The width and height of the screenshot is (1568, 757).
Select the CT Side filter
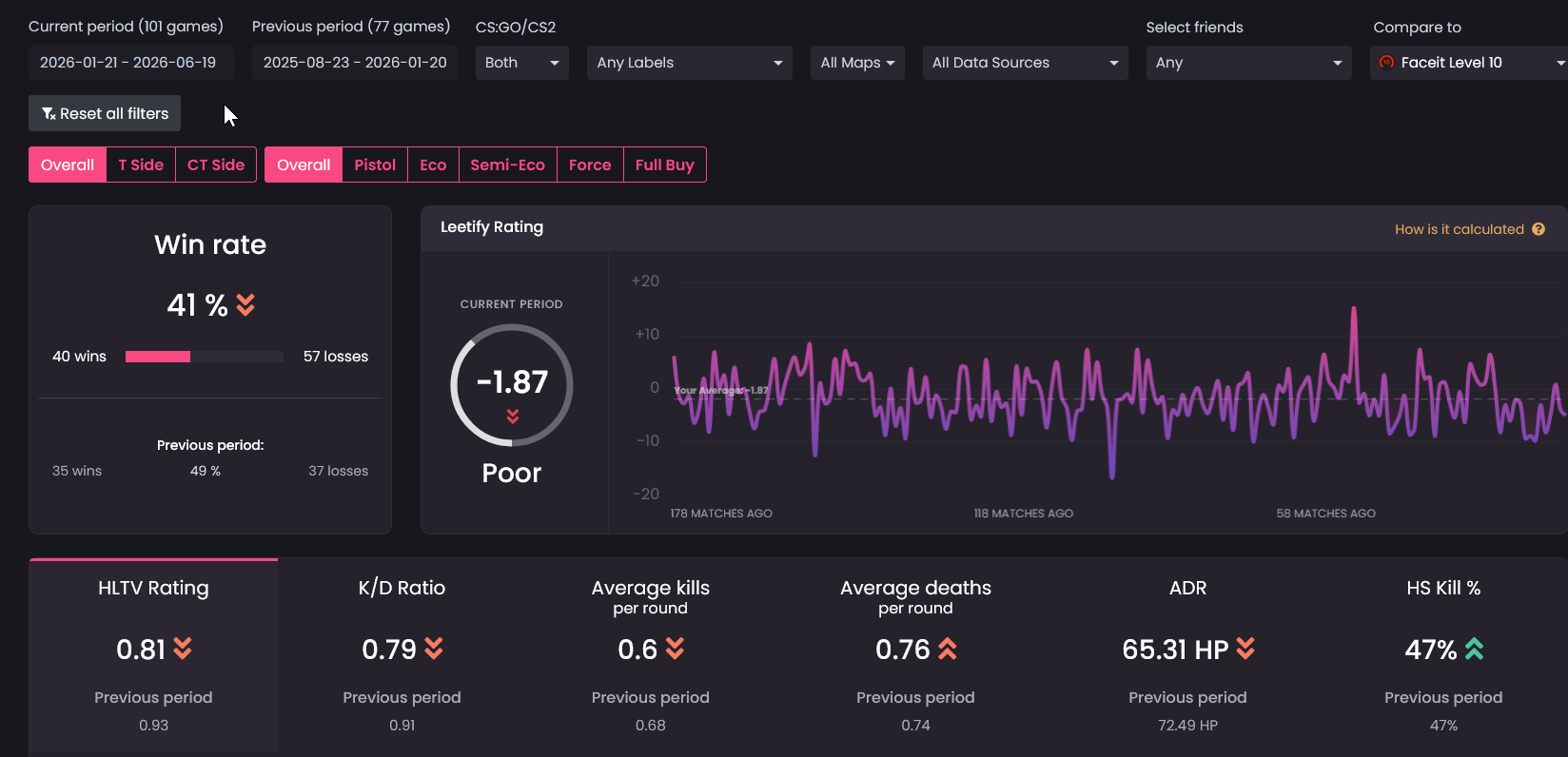point(216,165)
